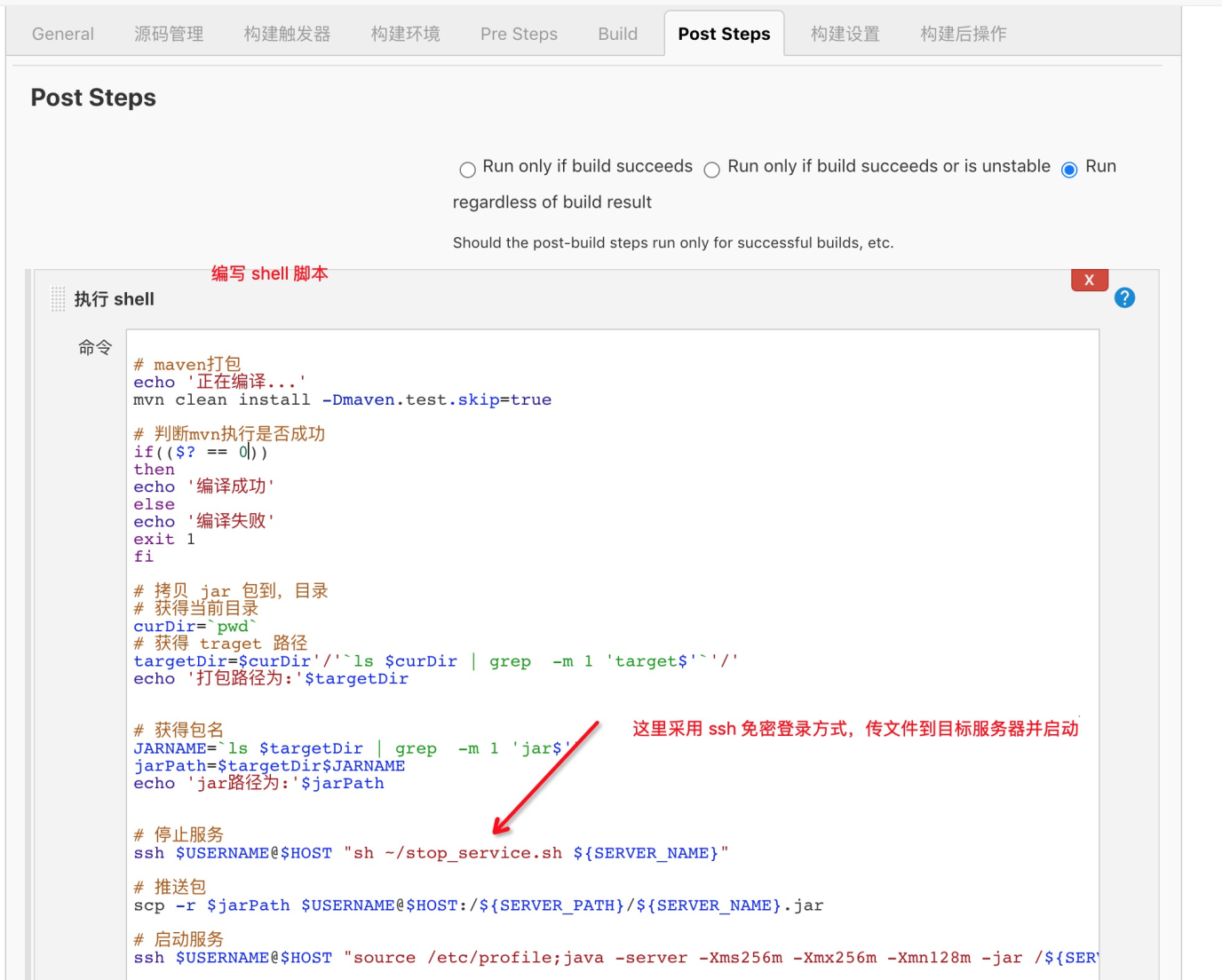Click the '# 判断mvn执行是否成功' comment line
1222x980 pixels.
click(x=229, y=434)
